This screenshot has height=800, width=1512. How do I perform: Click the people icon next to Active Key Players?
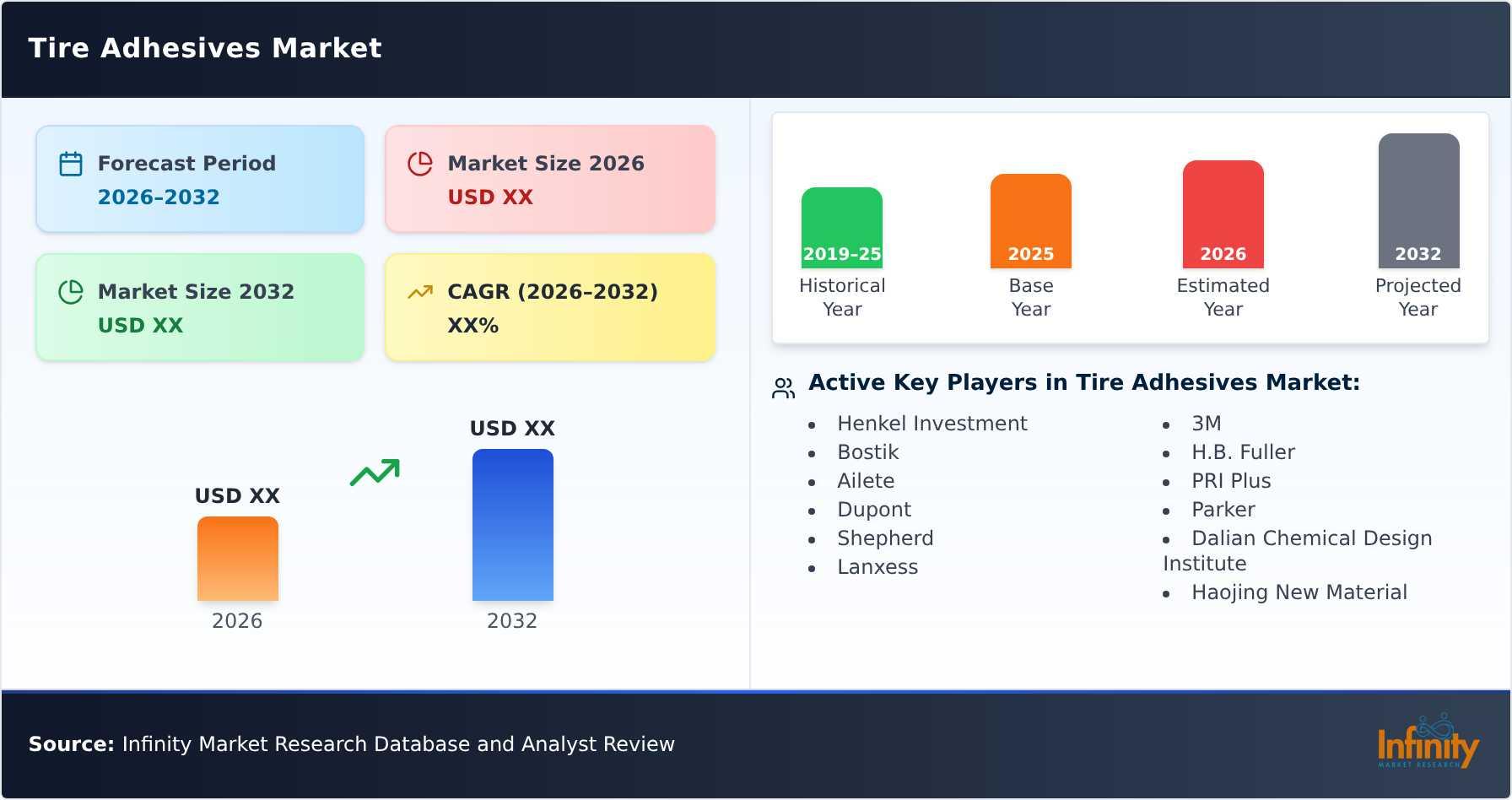coord(783,388)
